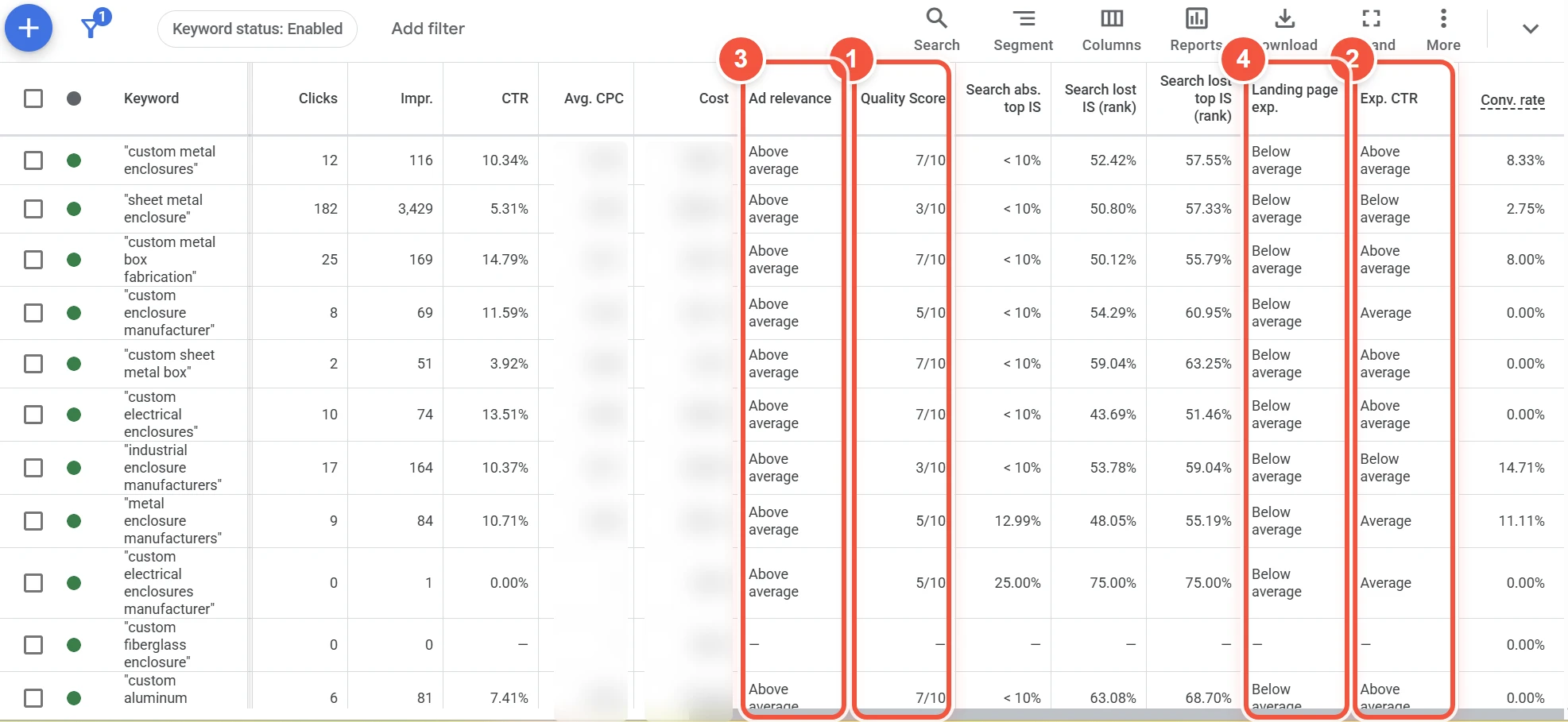
Task: Select checkbox for "industrial enclosure manufacturers"
Action: [x=33, y=468]
